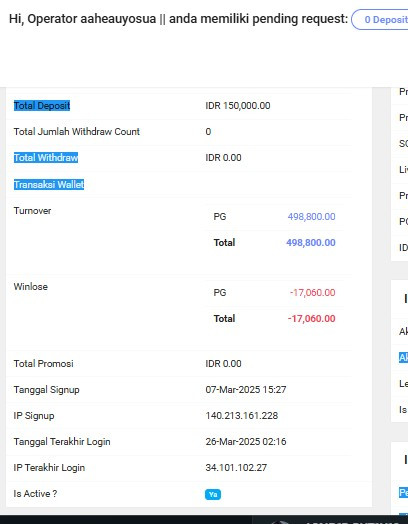
Task: Click the Total Promosi IDR 0.00 value
Action: click(x=223, y=364)
